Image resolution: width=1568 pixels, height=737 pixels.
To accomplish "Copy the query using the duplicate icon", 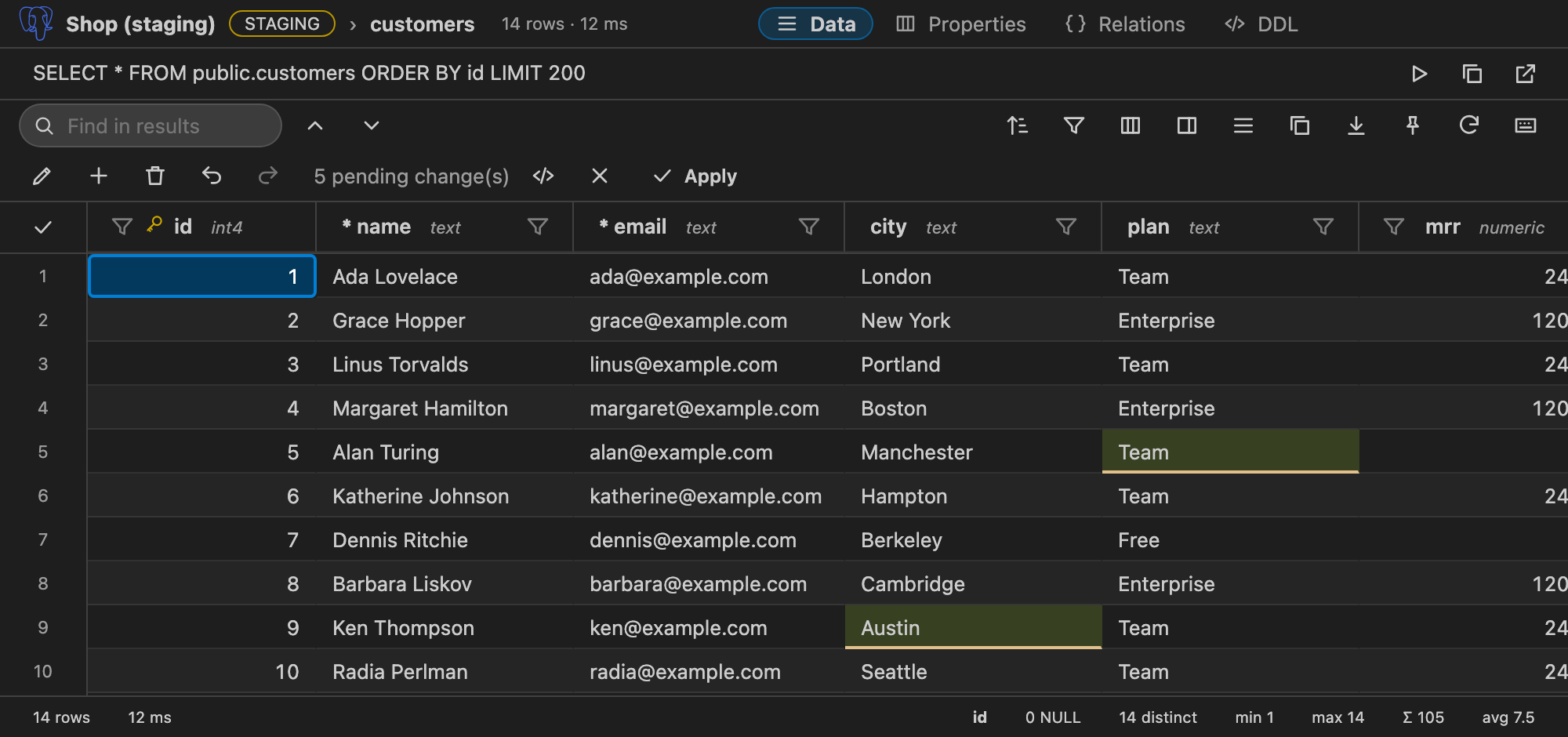I will click(x=1472, y=74).
